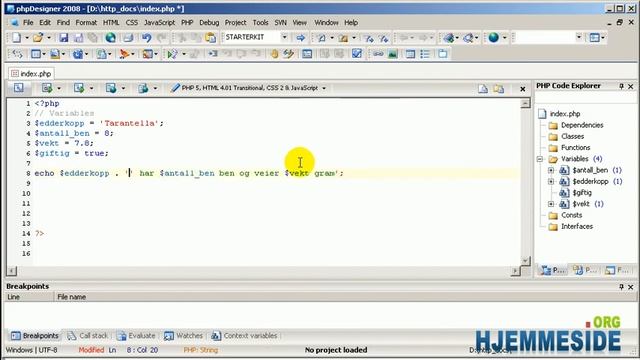Expand the $vekt variable node
Screen dimensions: 640x360
click(x=551, y=204)
